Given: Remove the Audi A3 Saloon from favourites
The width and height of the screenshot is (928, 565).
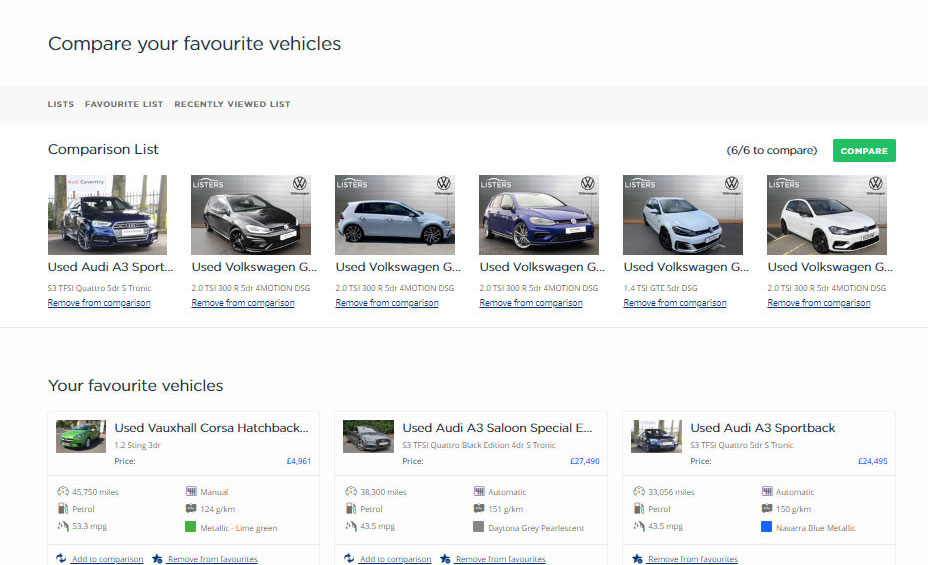Looking at the screenshot, I should pyautogui.click(x=501, y=559).
